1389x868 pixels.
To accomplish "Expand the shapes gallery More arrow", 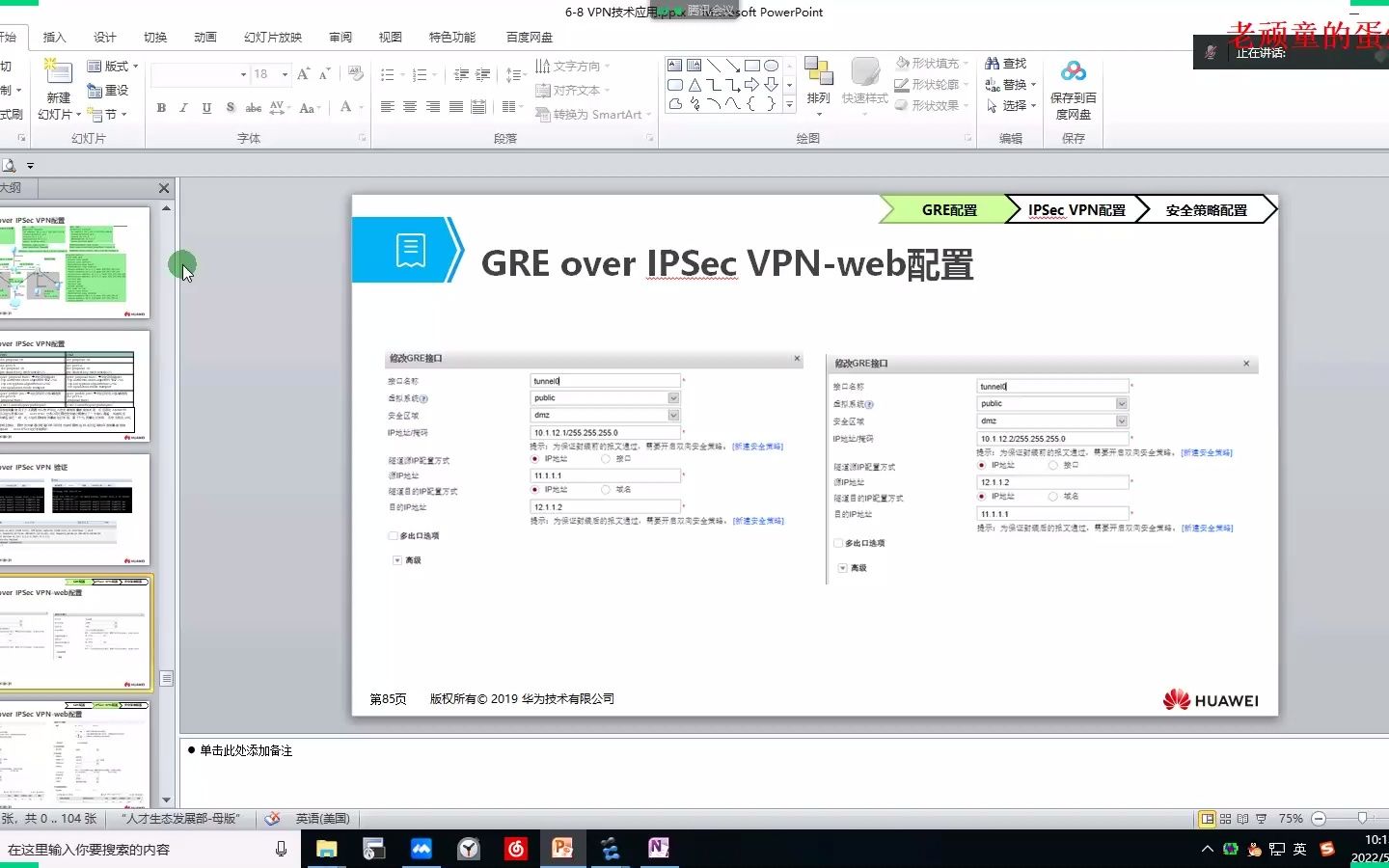I will coord(789,104).
